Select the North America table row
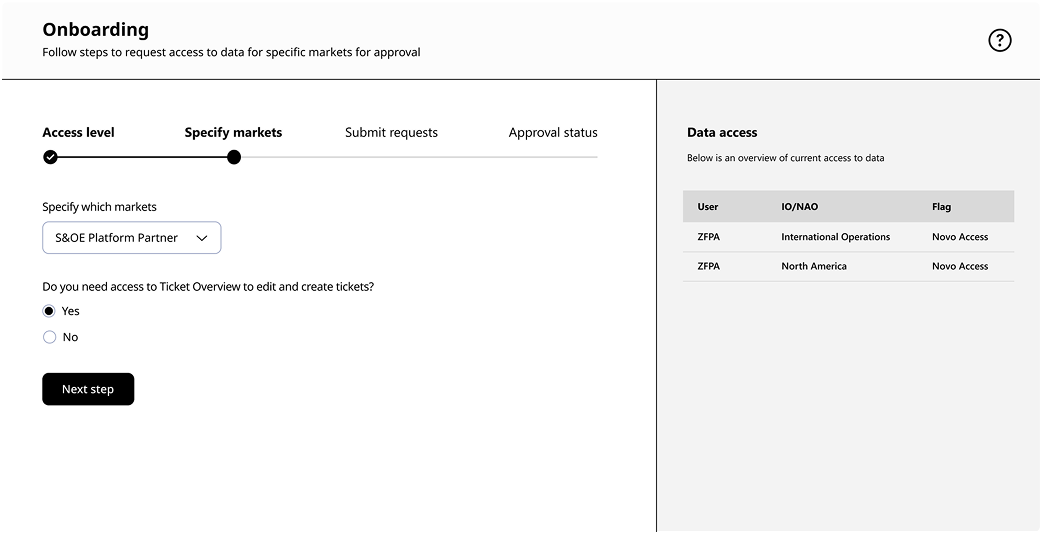 (849, 266)
